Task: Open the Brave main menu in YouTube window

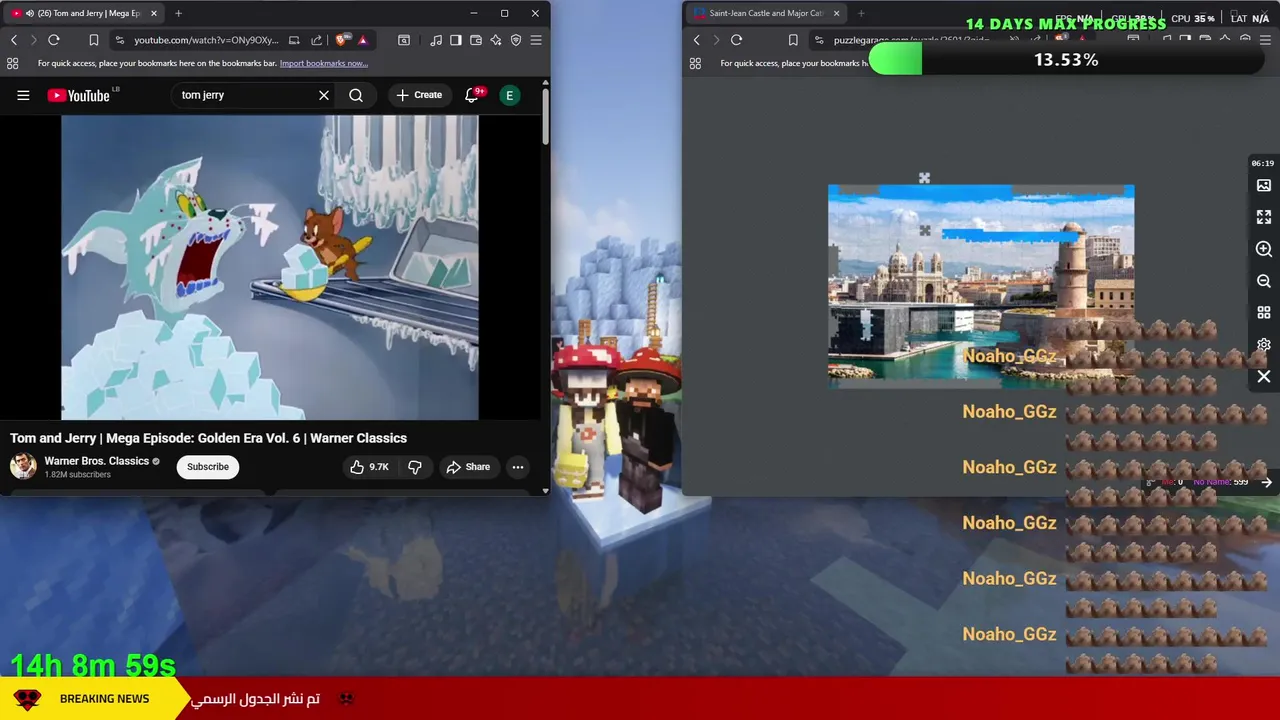Action: tap(536, 40)
